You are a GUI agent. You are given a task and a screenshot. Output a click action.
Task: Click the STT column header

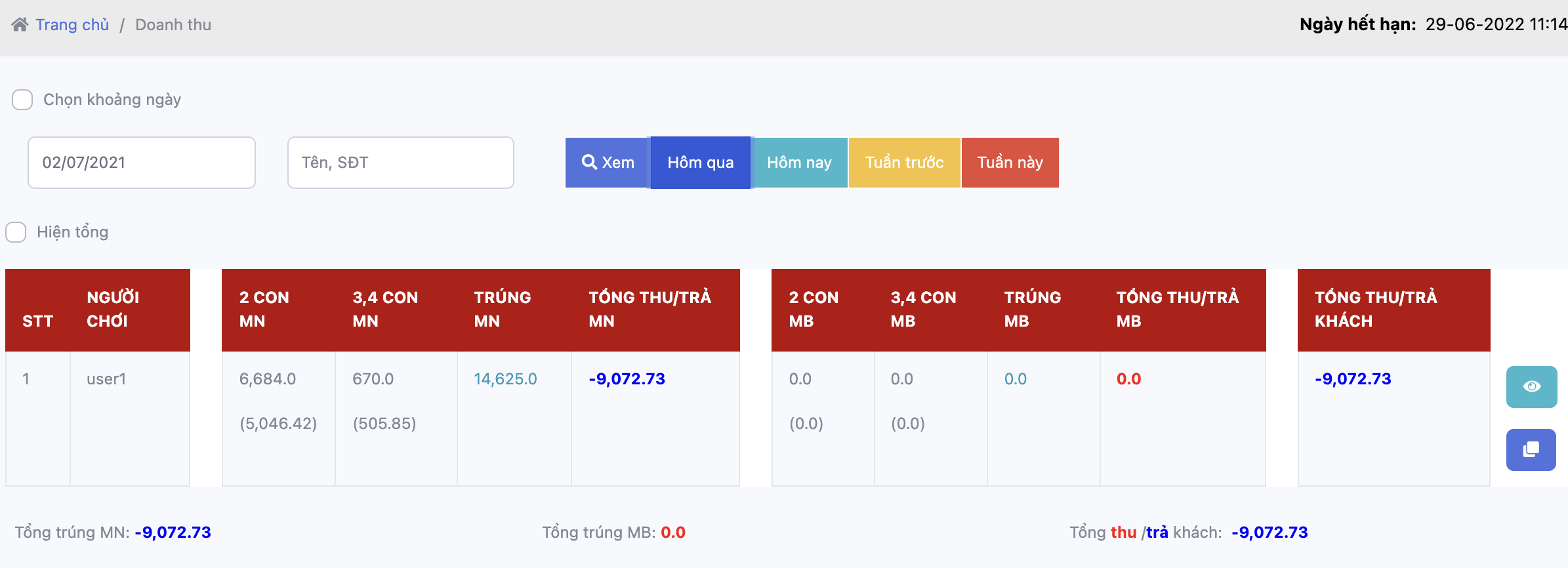37,321
